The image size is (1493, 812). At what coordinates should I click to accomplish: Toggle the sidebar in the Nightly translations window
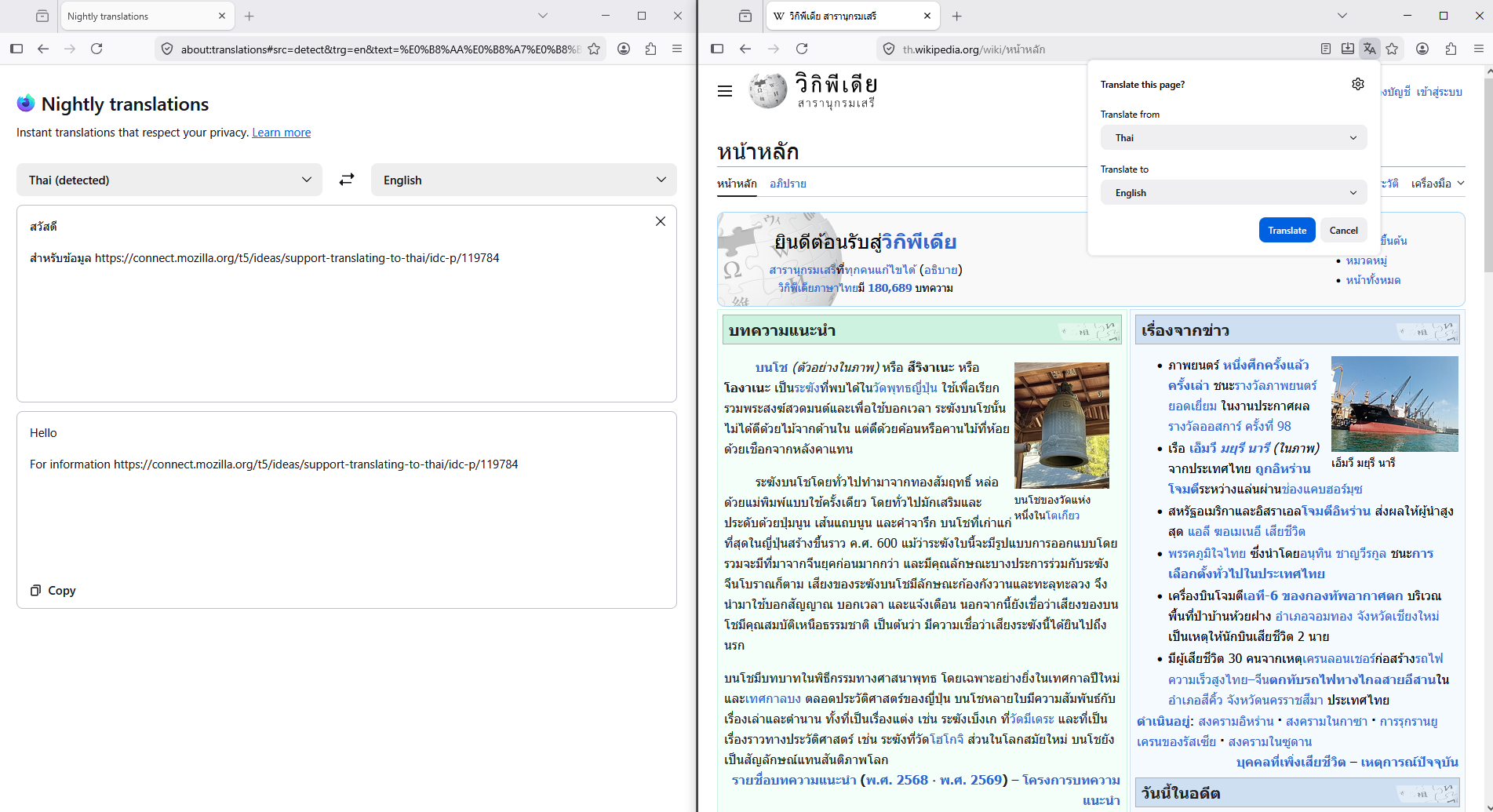pyautogui.click(x=16, y=49)
